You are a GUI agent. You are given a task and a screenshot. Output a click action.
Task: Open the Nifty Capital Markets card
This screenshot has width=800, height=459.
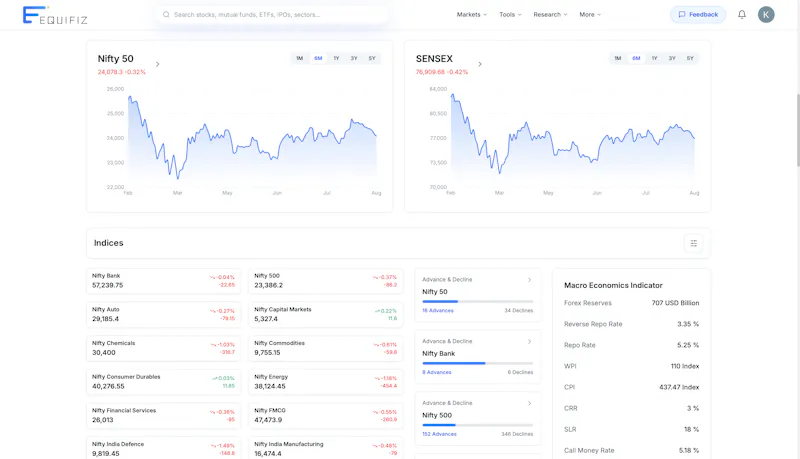326,315
